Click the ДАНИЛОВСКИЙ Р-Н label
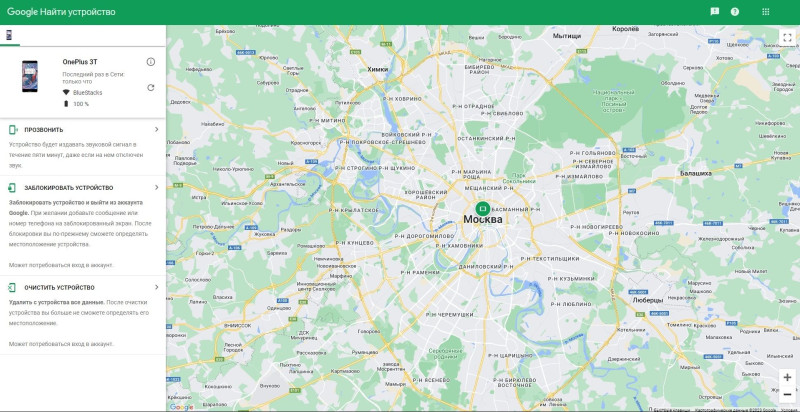The width and height of the screenshot is (800, 412). pos(486,267)
